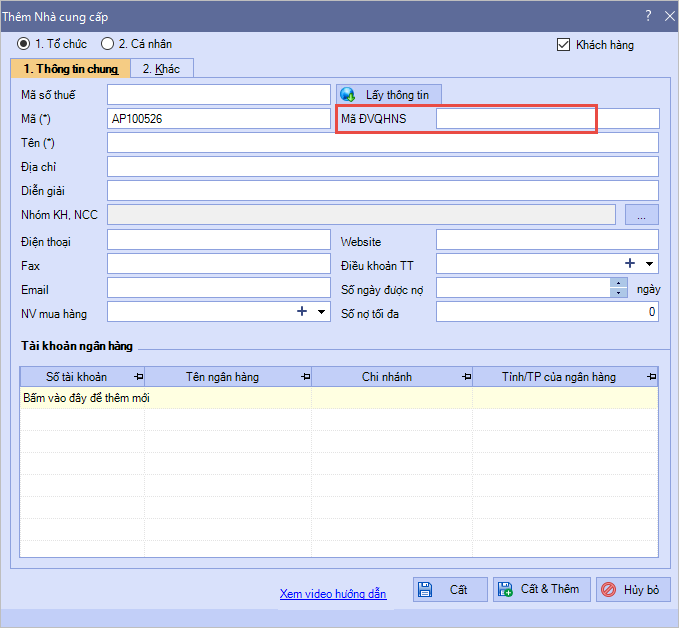This screenshot has height=628, width=679.
Task: Switch to the 1. Thông tin chung tab
Action: pyautogui.click(x=70, y=69)
